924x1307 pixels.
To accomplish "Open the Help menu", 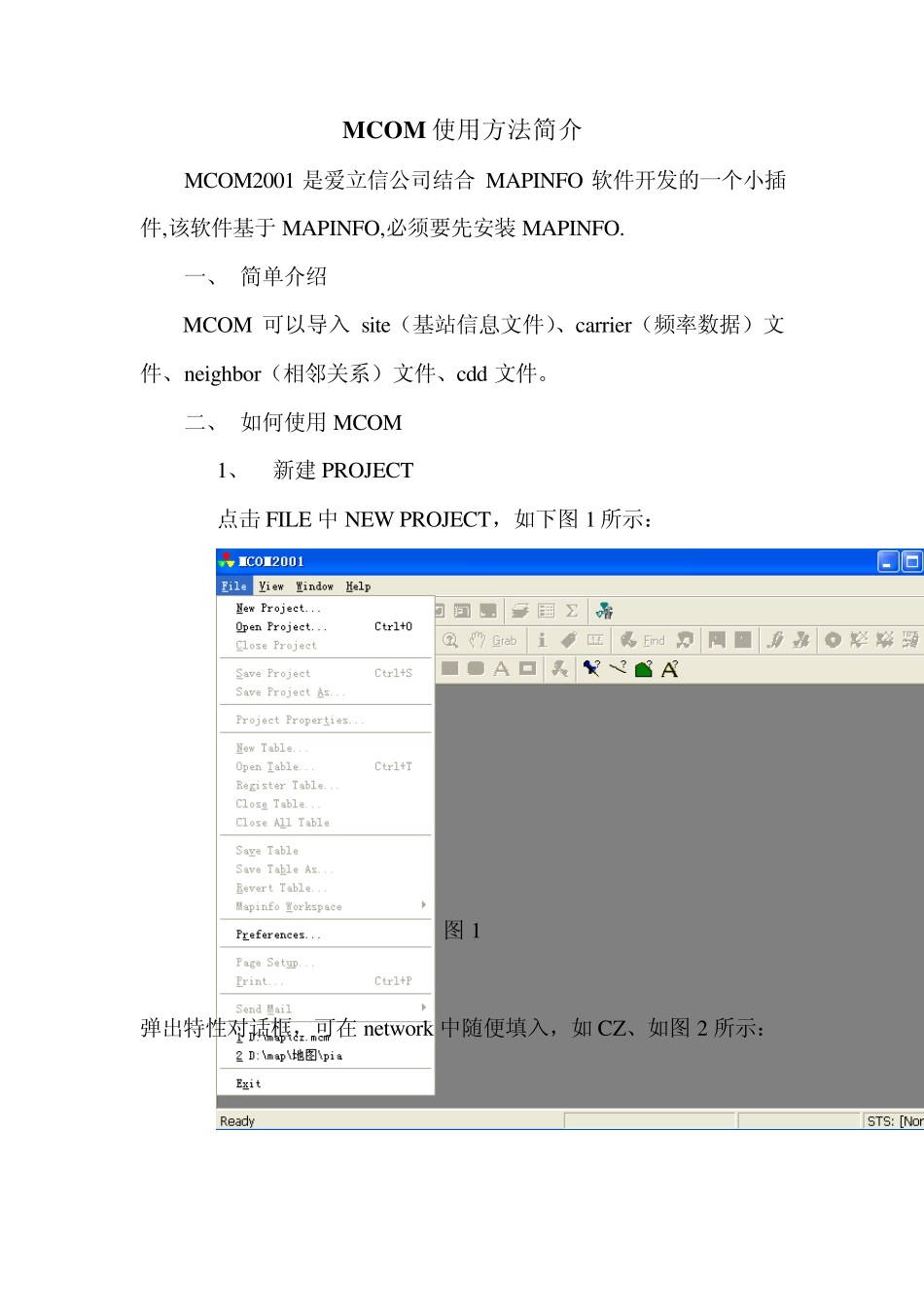I will coord(358,586).
